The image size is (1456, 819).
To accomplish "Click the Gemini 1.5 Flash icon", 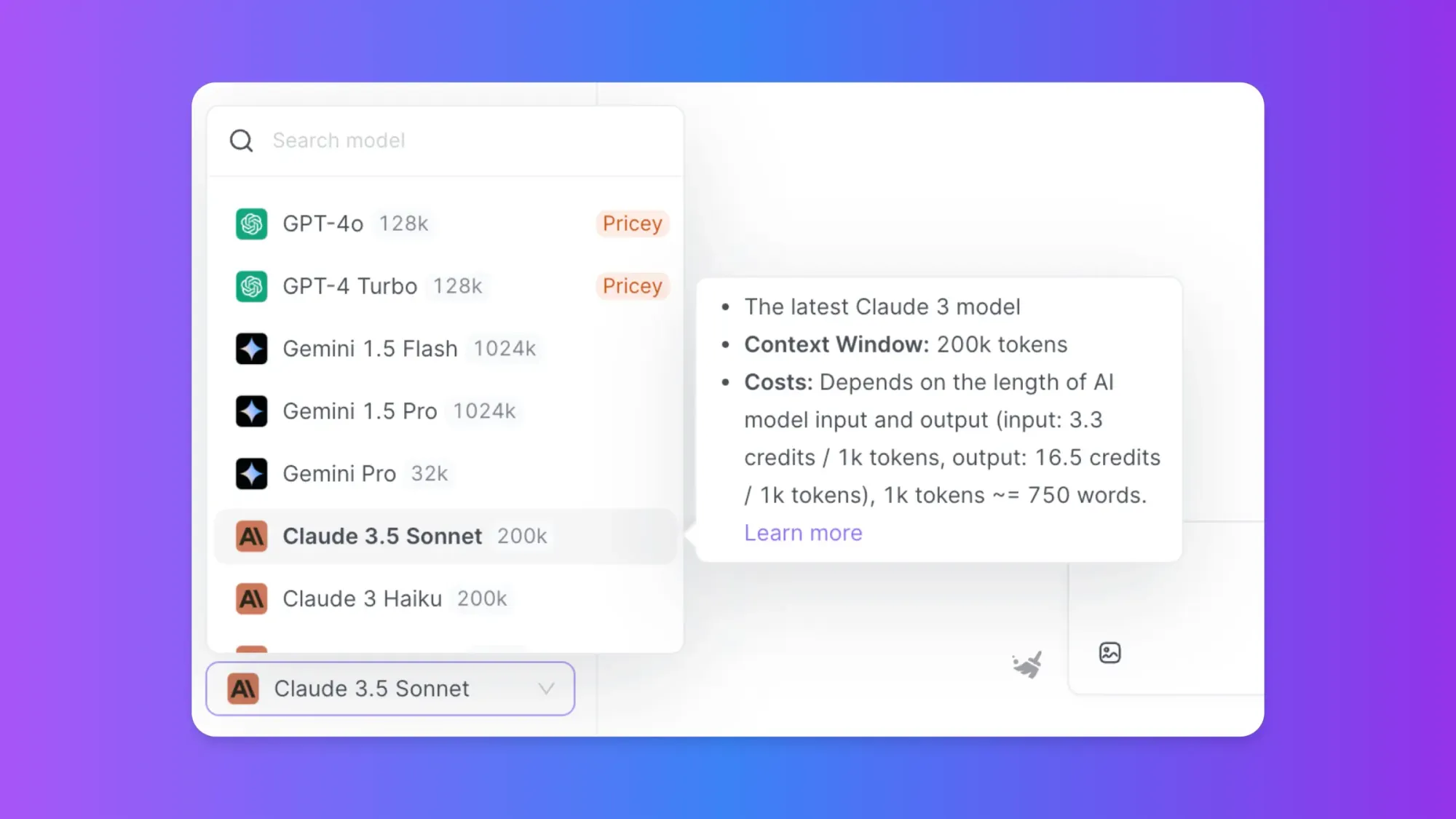I will pos(251,348).
